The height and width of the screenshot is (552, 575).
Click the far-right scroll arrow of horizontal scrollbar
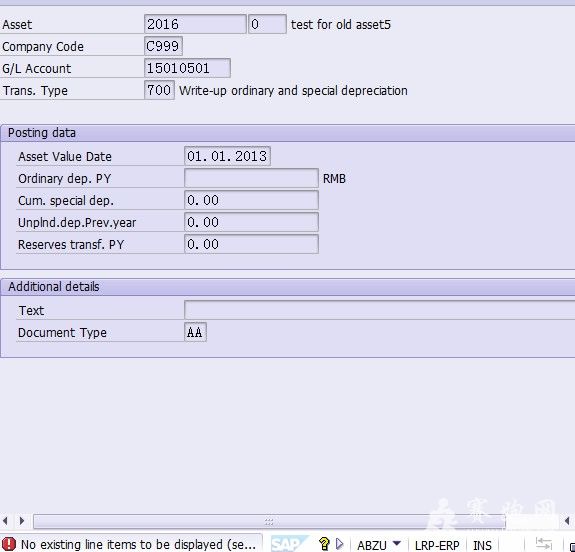click(x=567, y=521)
